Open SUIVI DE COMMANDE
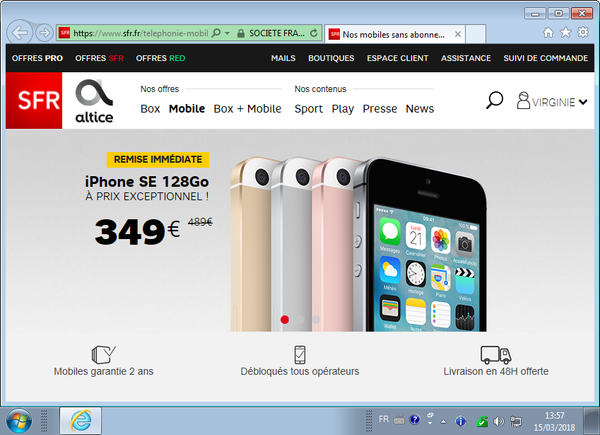The width and height of the screenshot is (600, 435). point(546,58)
